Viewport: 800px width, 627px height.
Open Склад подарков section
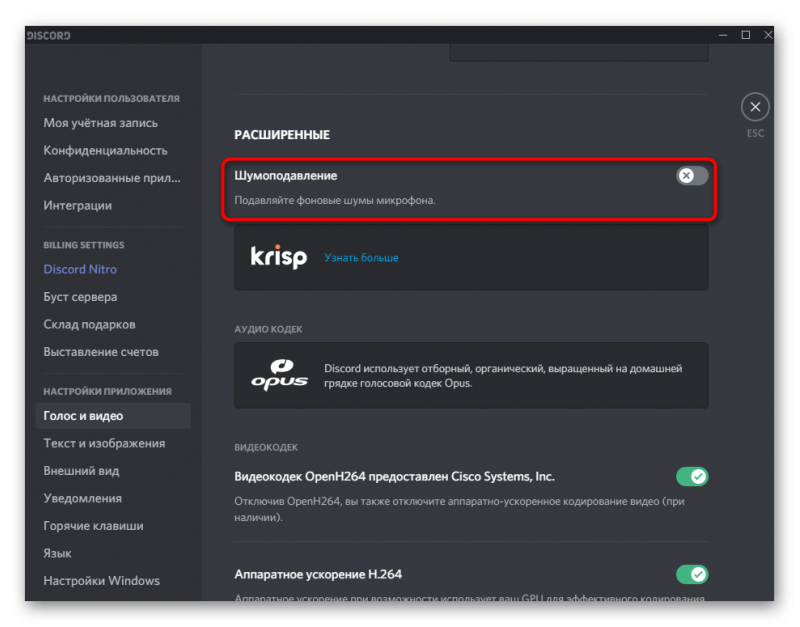click(89, 324)
